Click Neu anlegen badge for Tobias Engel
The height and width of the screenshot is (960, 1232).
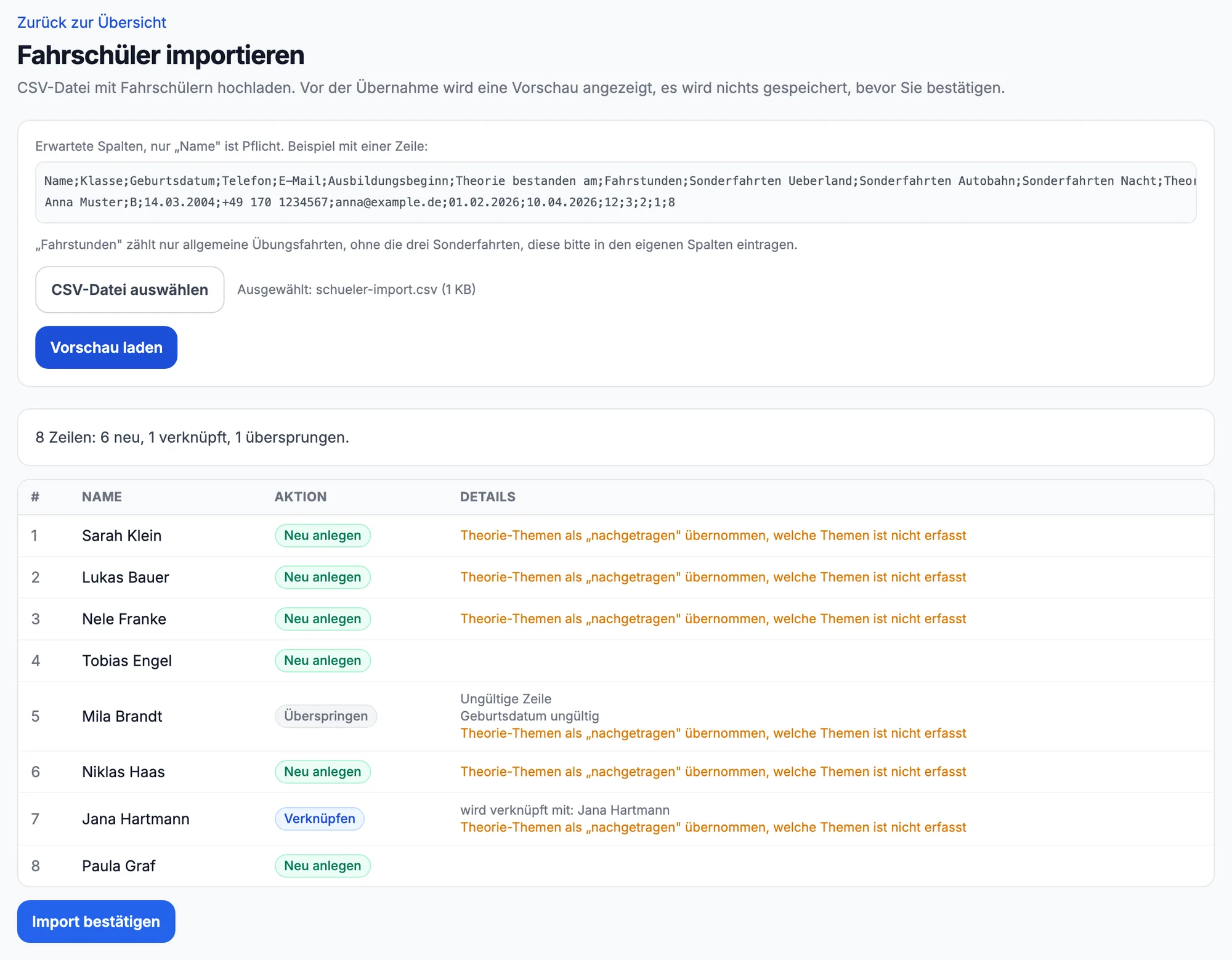pyautogui.click(x=323, y=661)
